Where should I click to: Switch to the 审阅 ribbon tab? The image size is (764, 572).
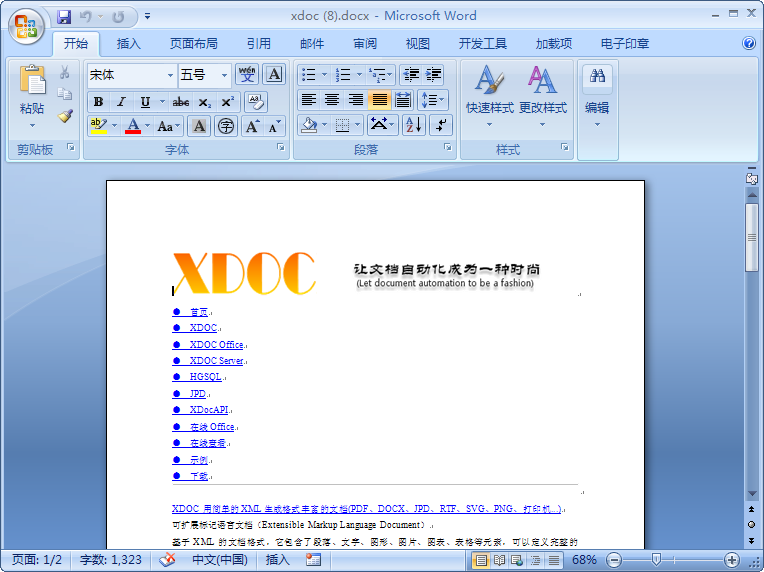[364, 44]
